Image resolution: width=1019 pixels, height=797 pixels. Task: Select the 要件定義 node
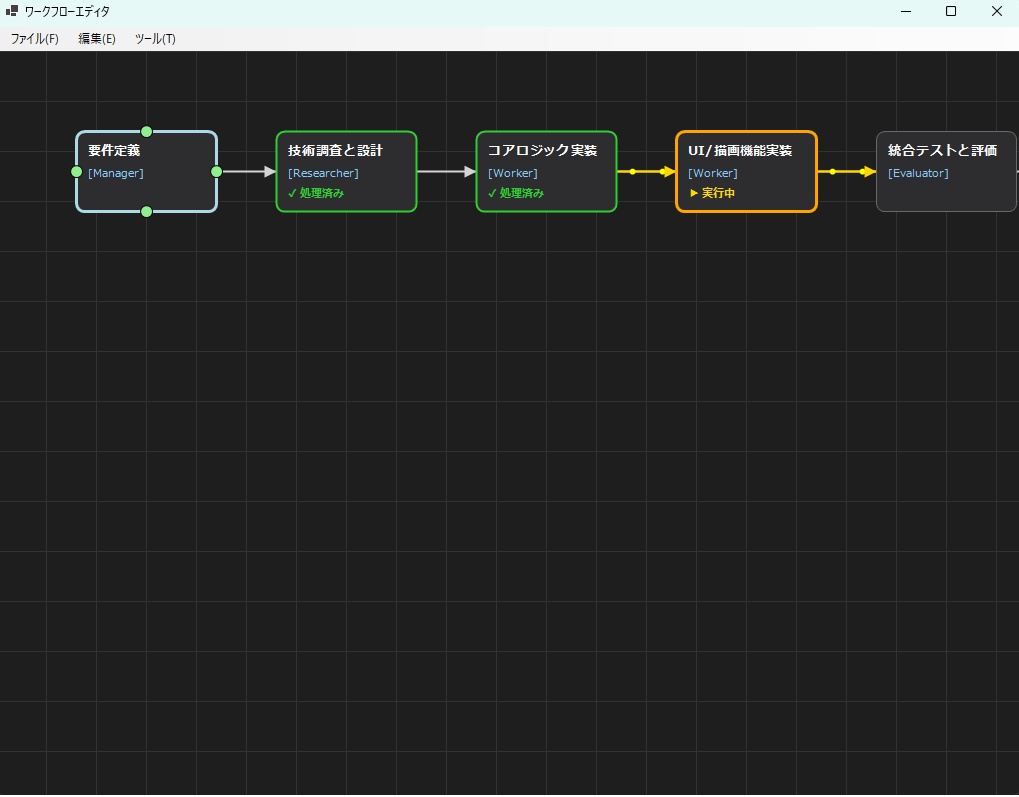pyautogui.click(x=146, y=172)
